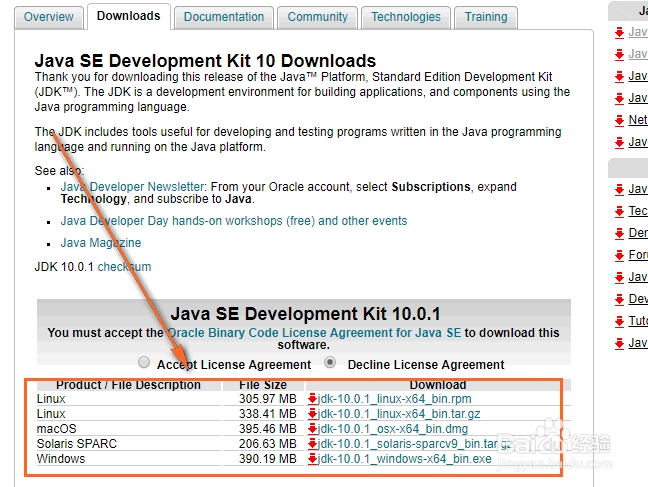
Task: Switch to the Training tab
Action: click(486, 17)
